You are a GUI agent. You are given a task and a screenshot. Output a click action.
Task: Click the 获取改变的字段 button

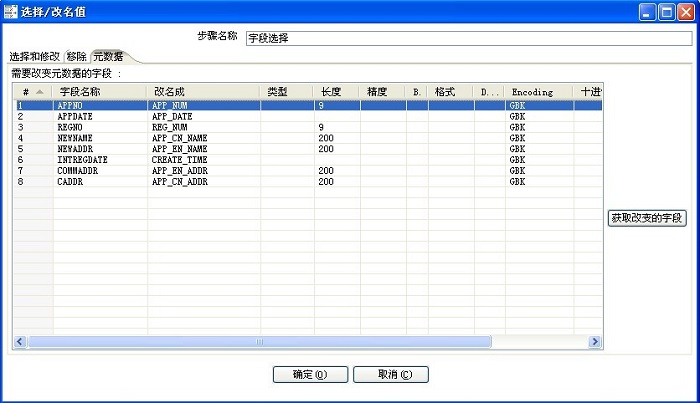(x=648, y=218)
